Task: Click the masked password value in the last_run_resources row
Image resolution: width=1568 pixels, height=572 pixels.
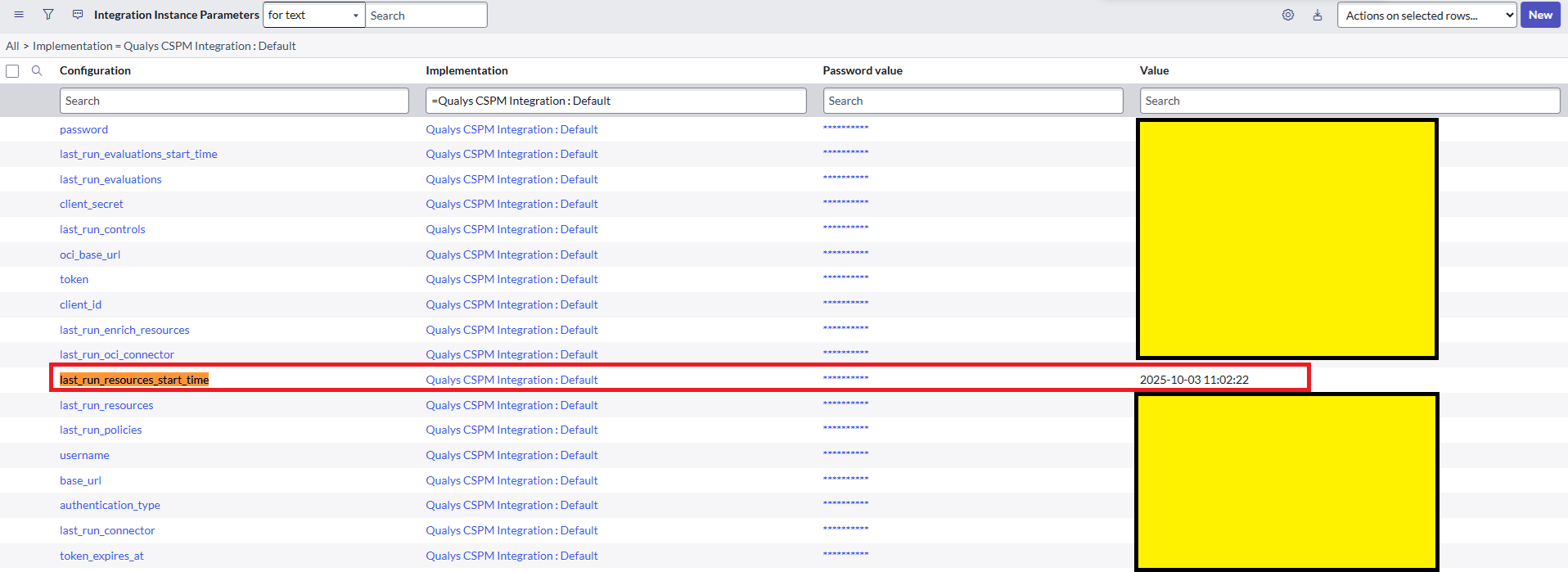Action: coord(845,404)
